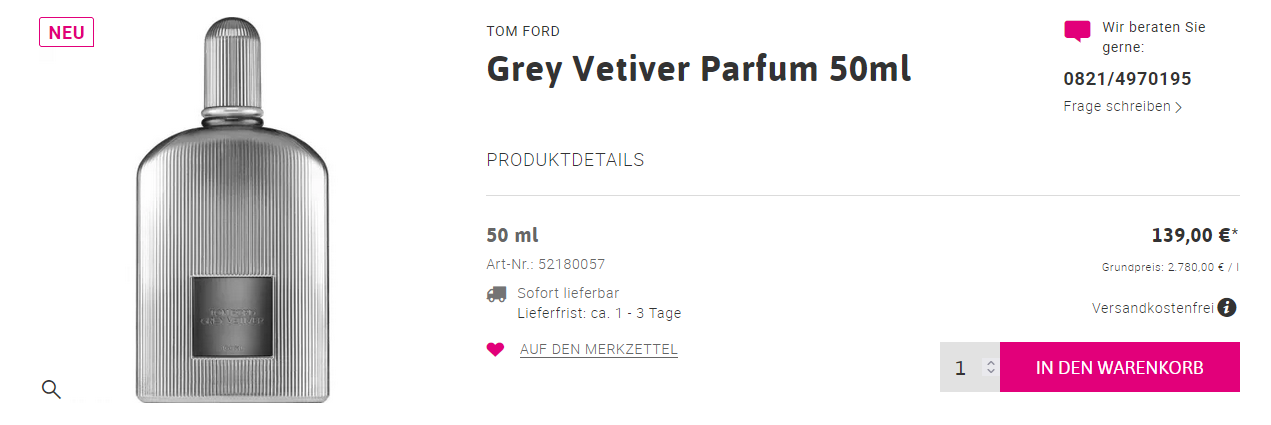Open the Produktdetails tab

click(x=565, y=160)
